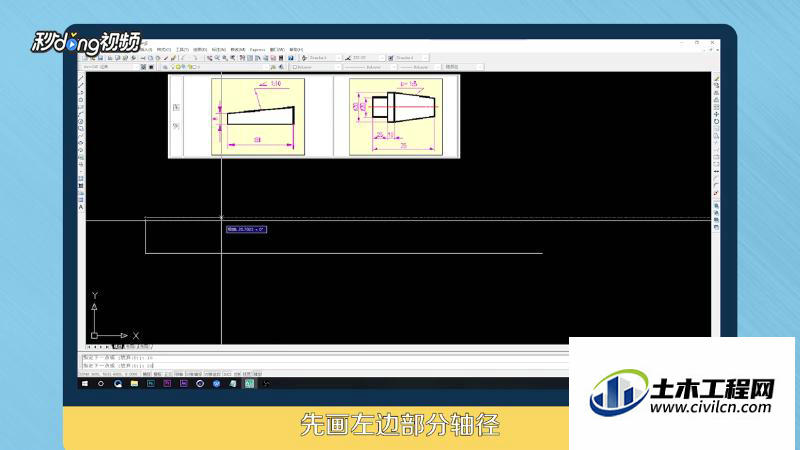
Task: Open File Explorer from the taskbar
Action: [x=134, y=383]
